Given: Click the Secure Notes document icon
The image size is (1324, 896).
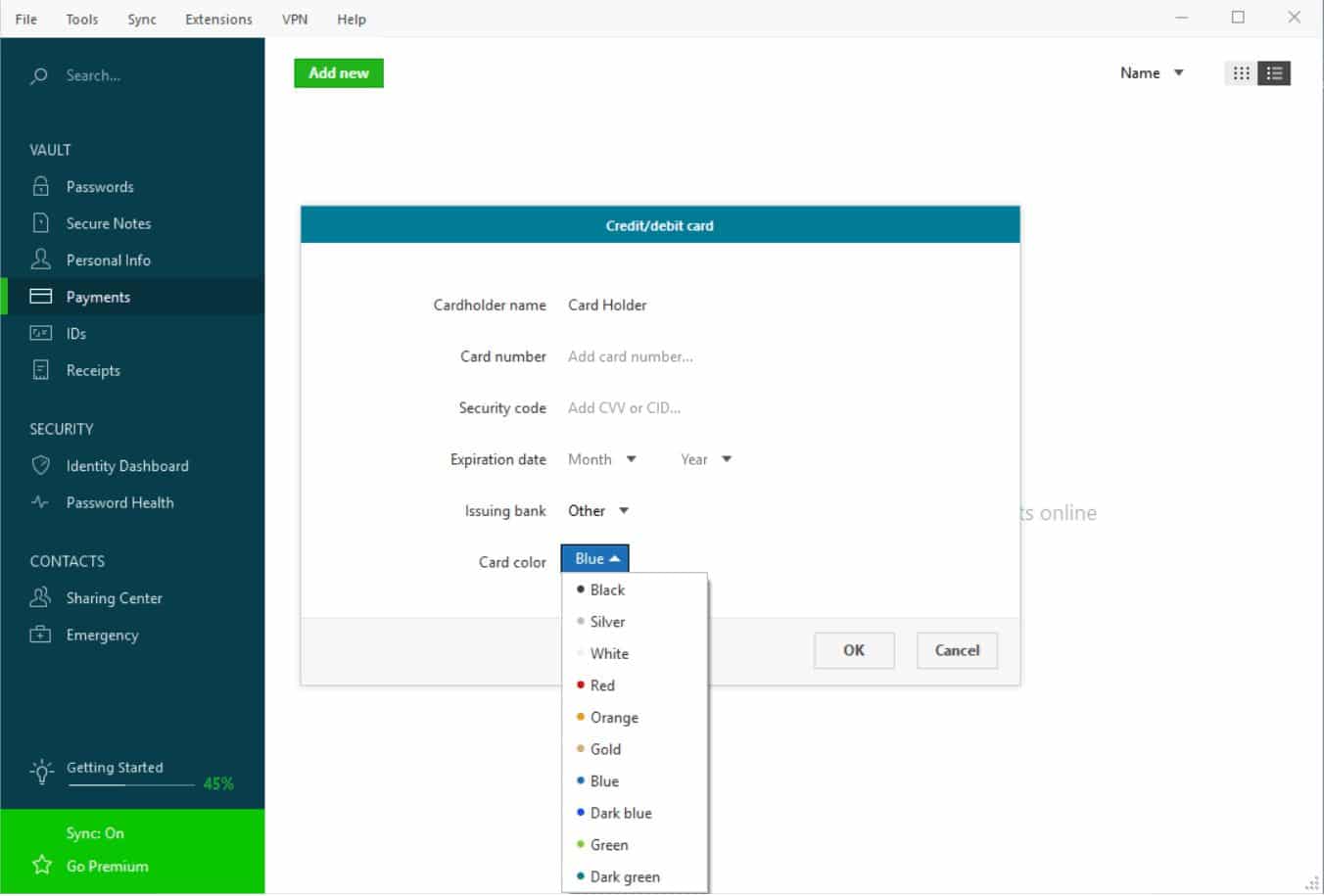Looking at the screenshot, I should (x=40, y=223).
